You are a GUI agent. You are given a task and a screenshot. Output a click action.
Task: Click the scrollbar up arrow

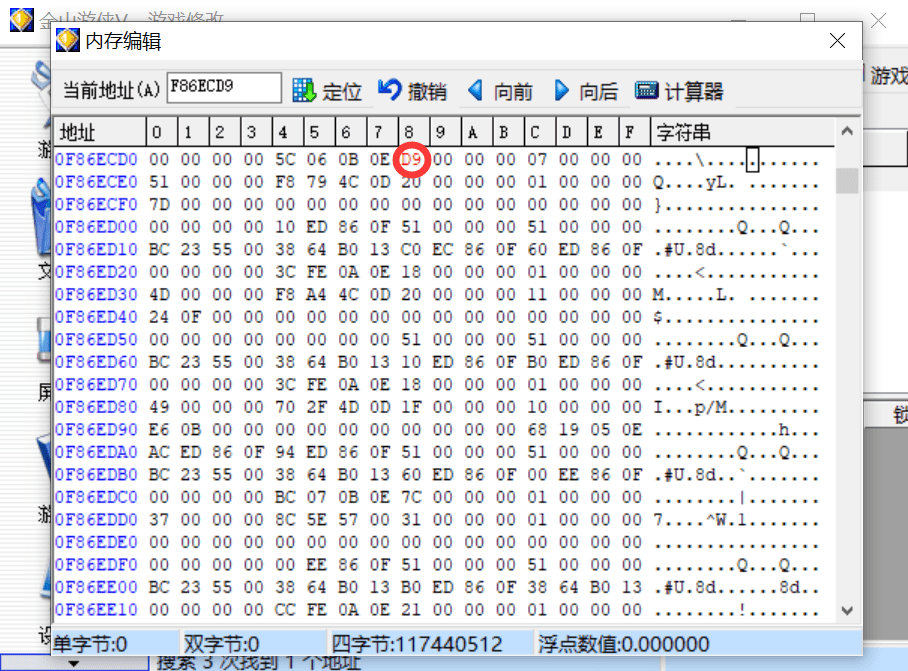(847, 131)
